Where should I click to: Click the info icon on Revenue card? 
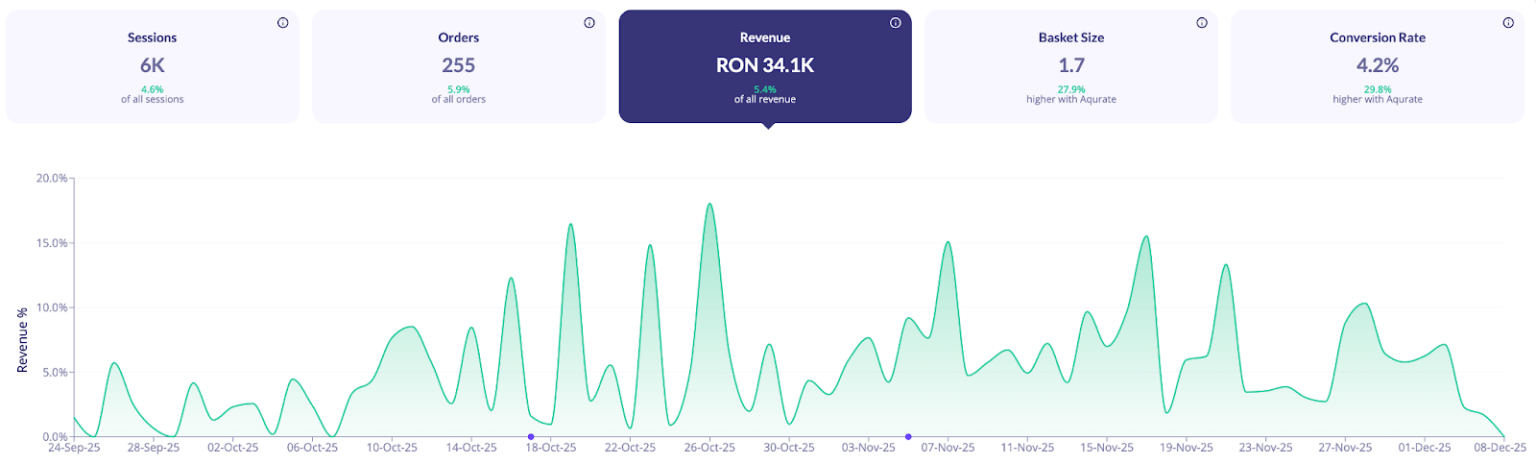[895, 23]
